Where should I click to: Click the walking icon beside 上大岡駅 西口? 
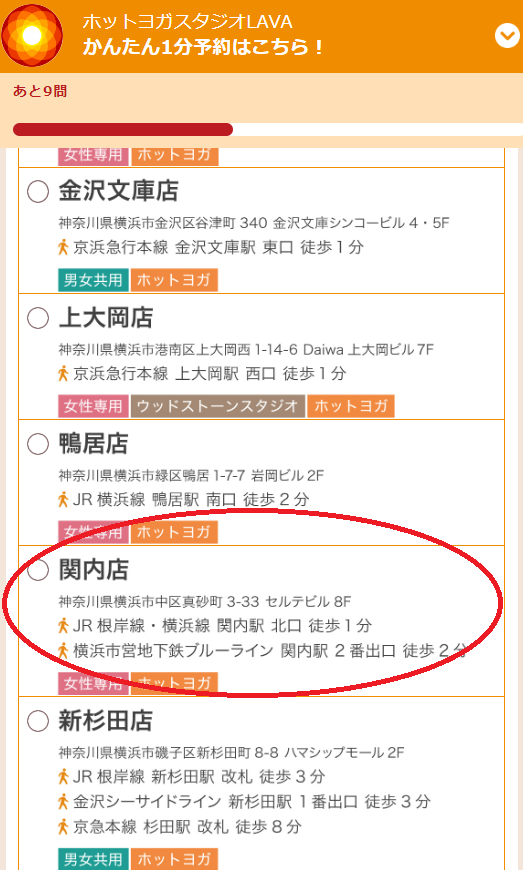[63, 373]
